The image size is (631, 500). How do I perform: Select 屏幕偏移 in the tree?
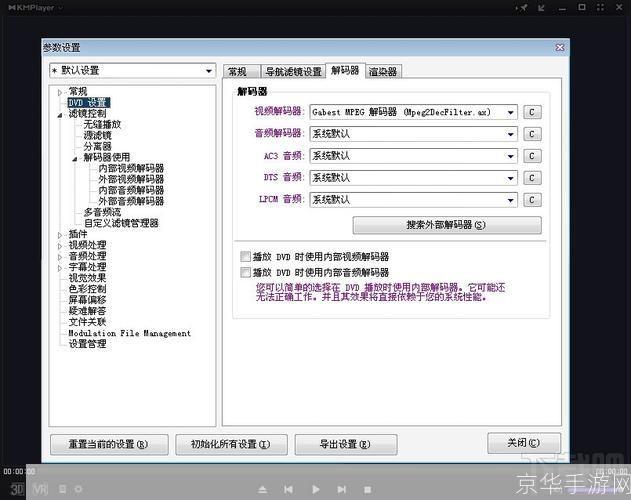(x=87, y=300)
